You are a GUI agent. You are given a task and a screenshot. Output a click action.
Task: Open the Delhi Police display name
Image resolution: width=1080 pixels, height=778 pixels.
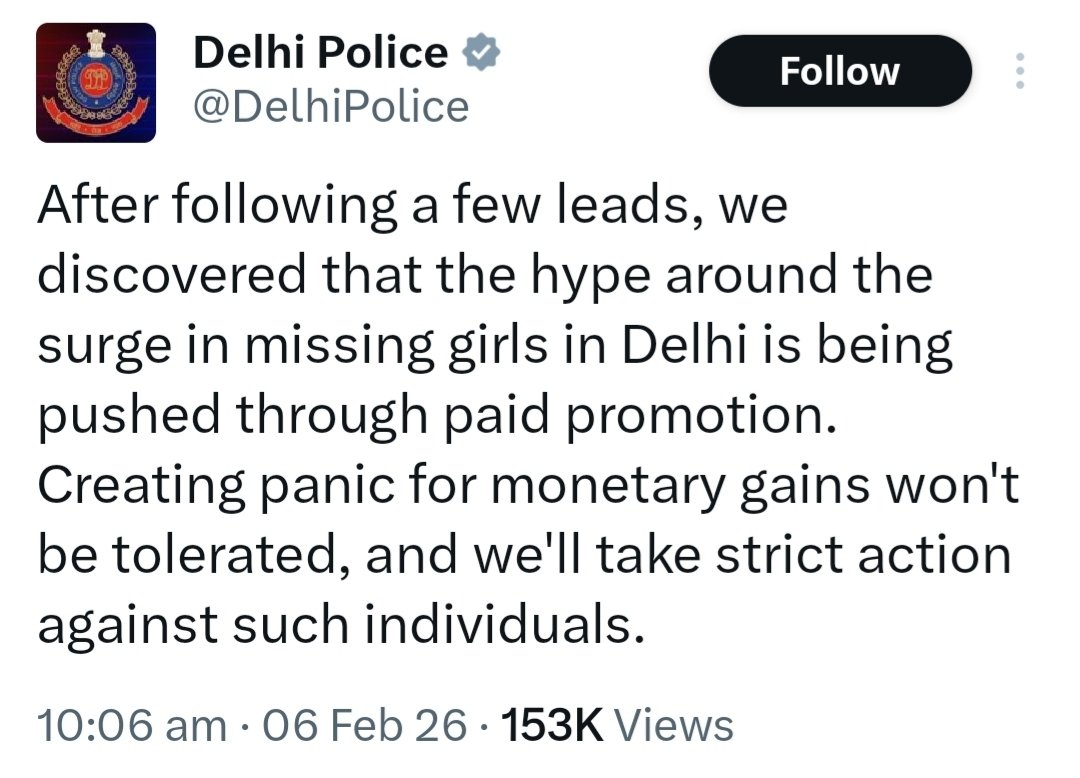(x=320, y=52)
